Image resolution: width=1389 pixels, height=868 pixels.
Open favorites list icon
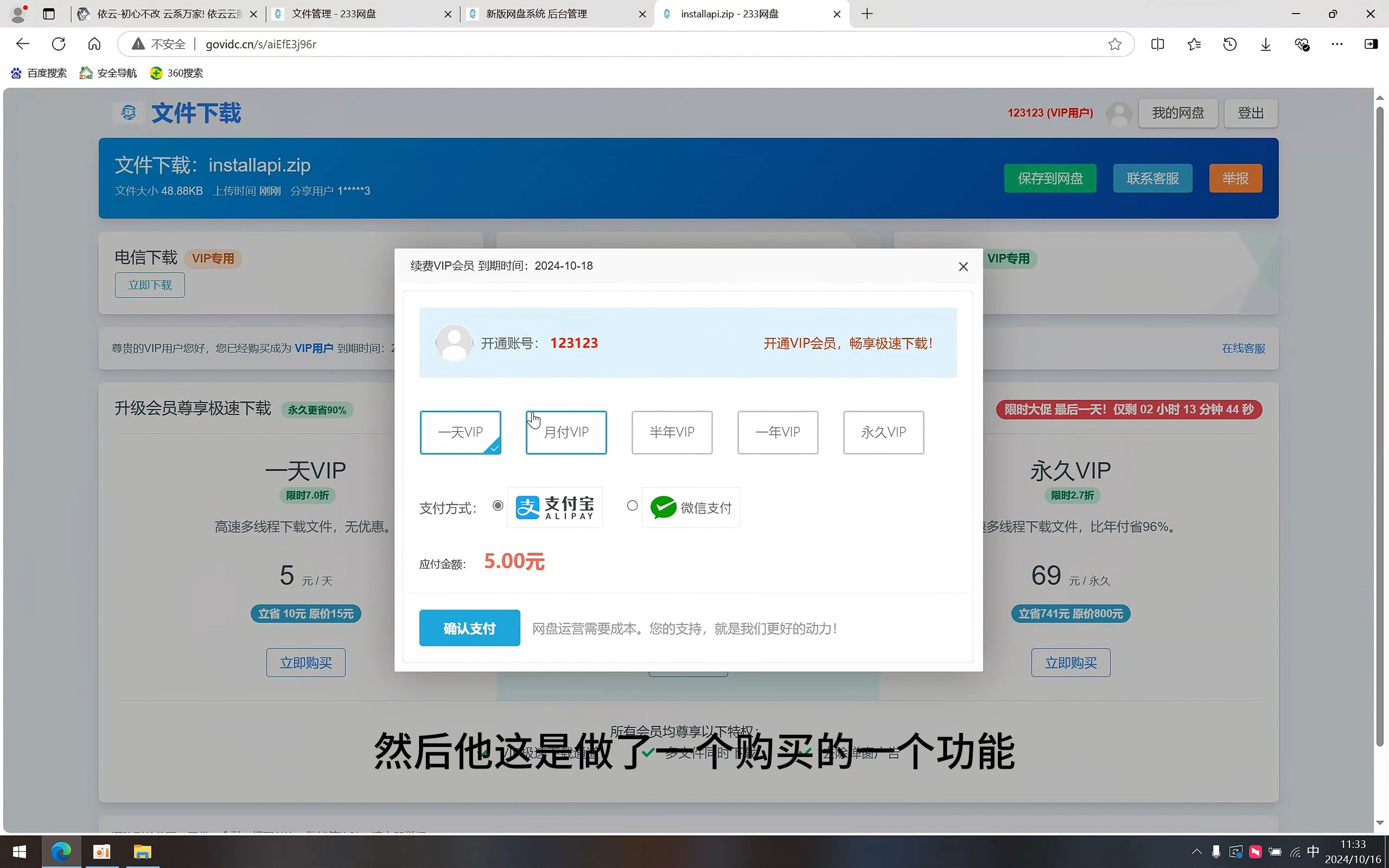tap(1194, 44)
